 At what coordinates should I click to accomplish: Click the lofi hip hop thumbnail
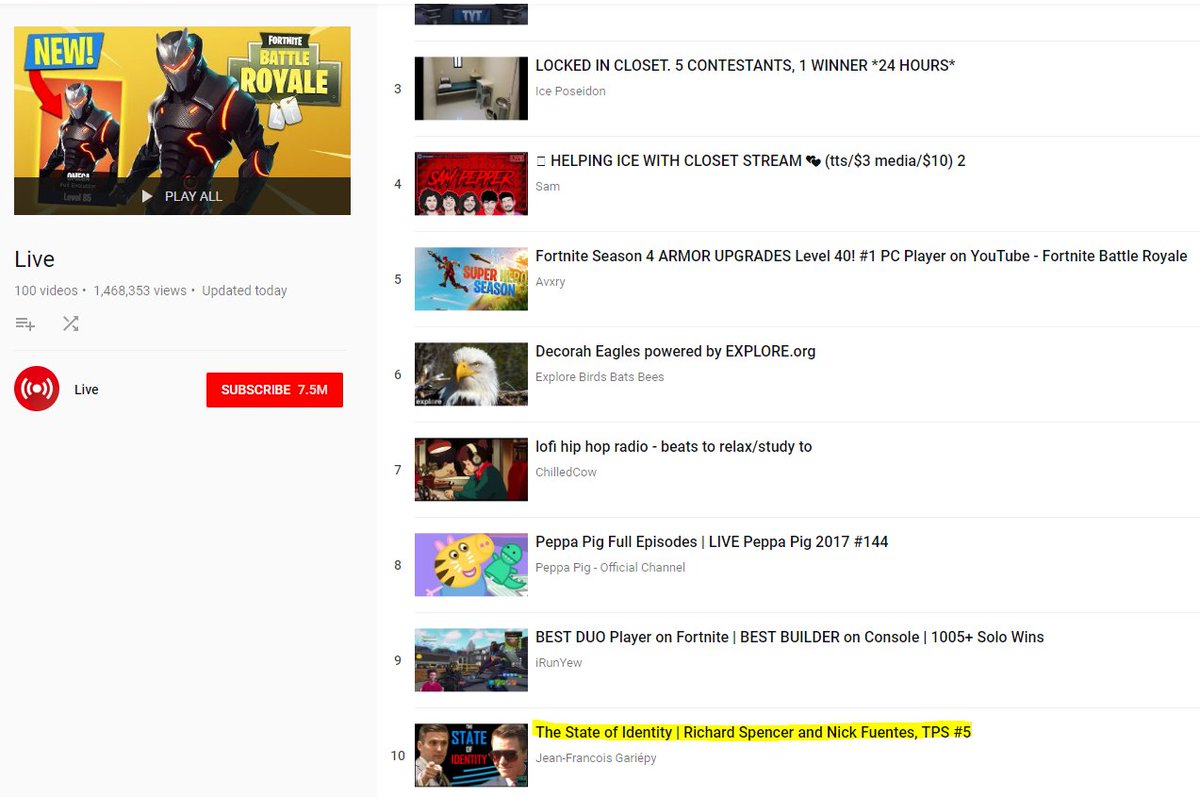[471, 470]
